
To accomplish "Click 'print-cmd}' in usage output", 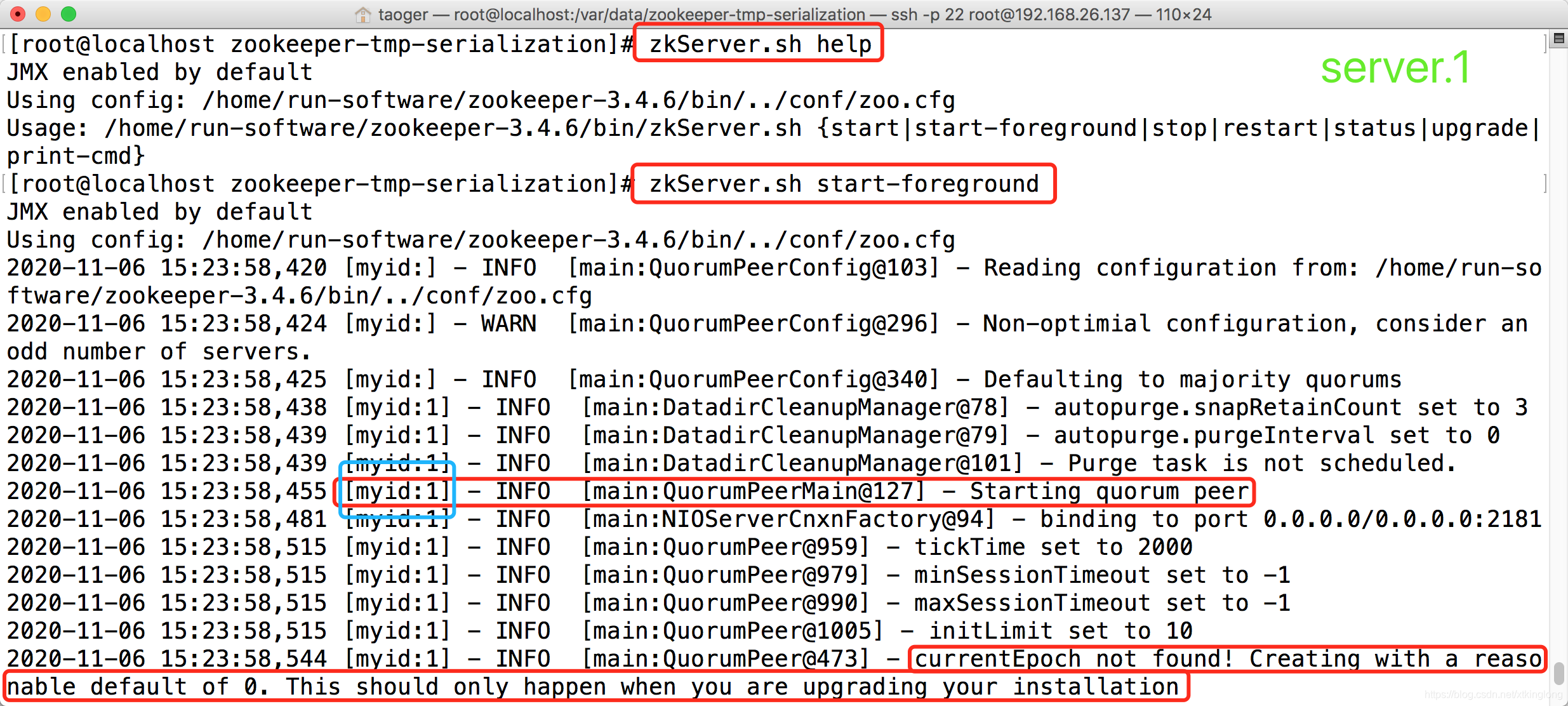I will (x=76, y=156).
